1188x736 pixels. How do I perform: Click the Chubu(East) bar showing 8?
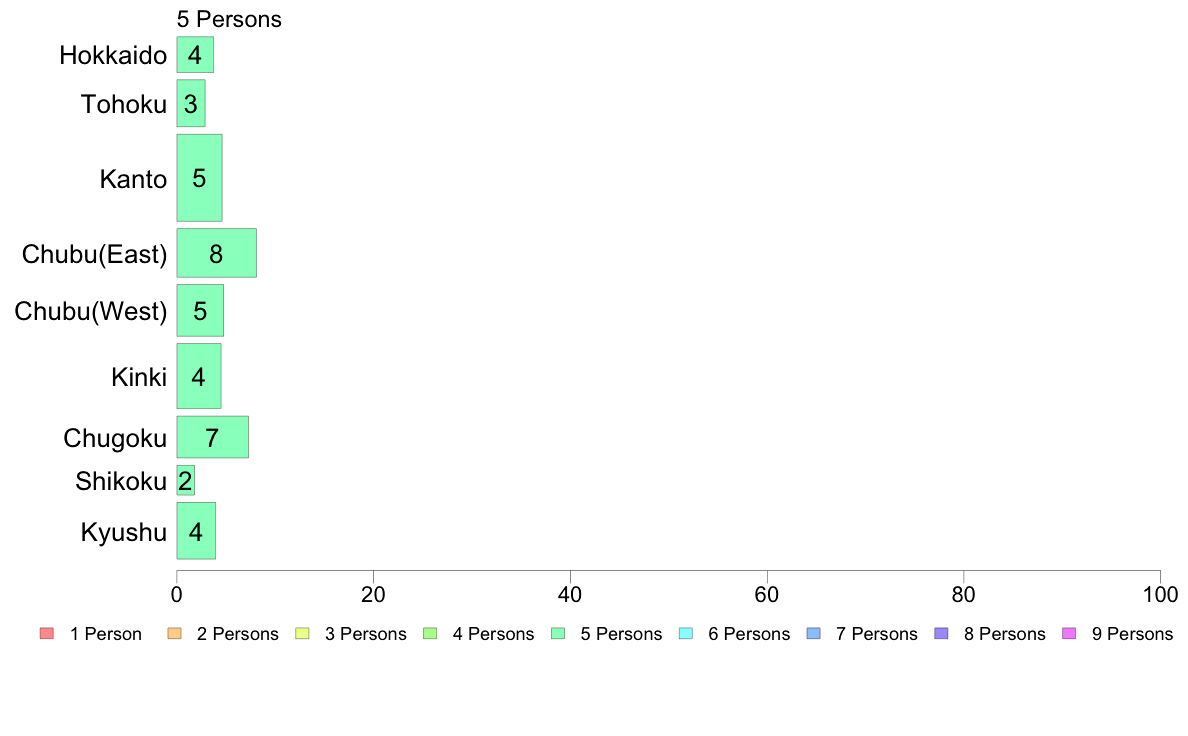point(217,253)
